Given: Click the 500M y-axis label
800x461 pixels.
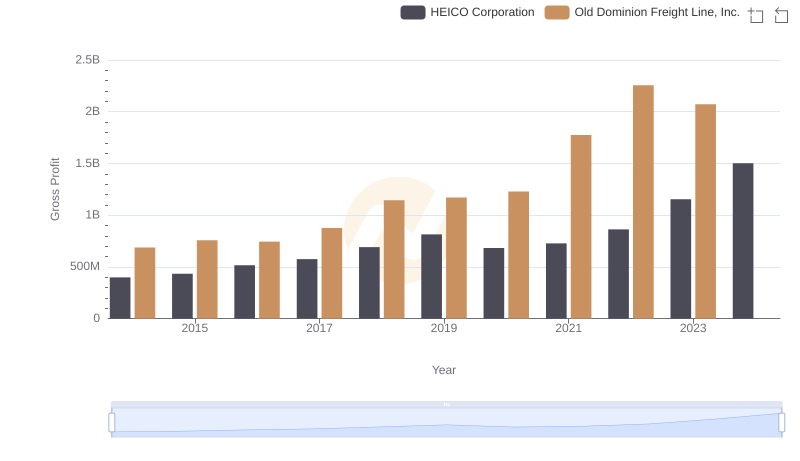Looking at the screenshot, I should 85,266.
